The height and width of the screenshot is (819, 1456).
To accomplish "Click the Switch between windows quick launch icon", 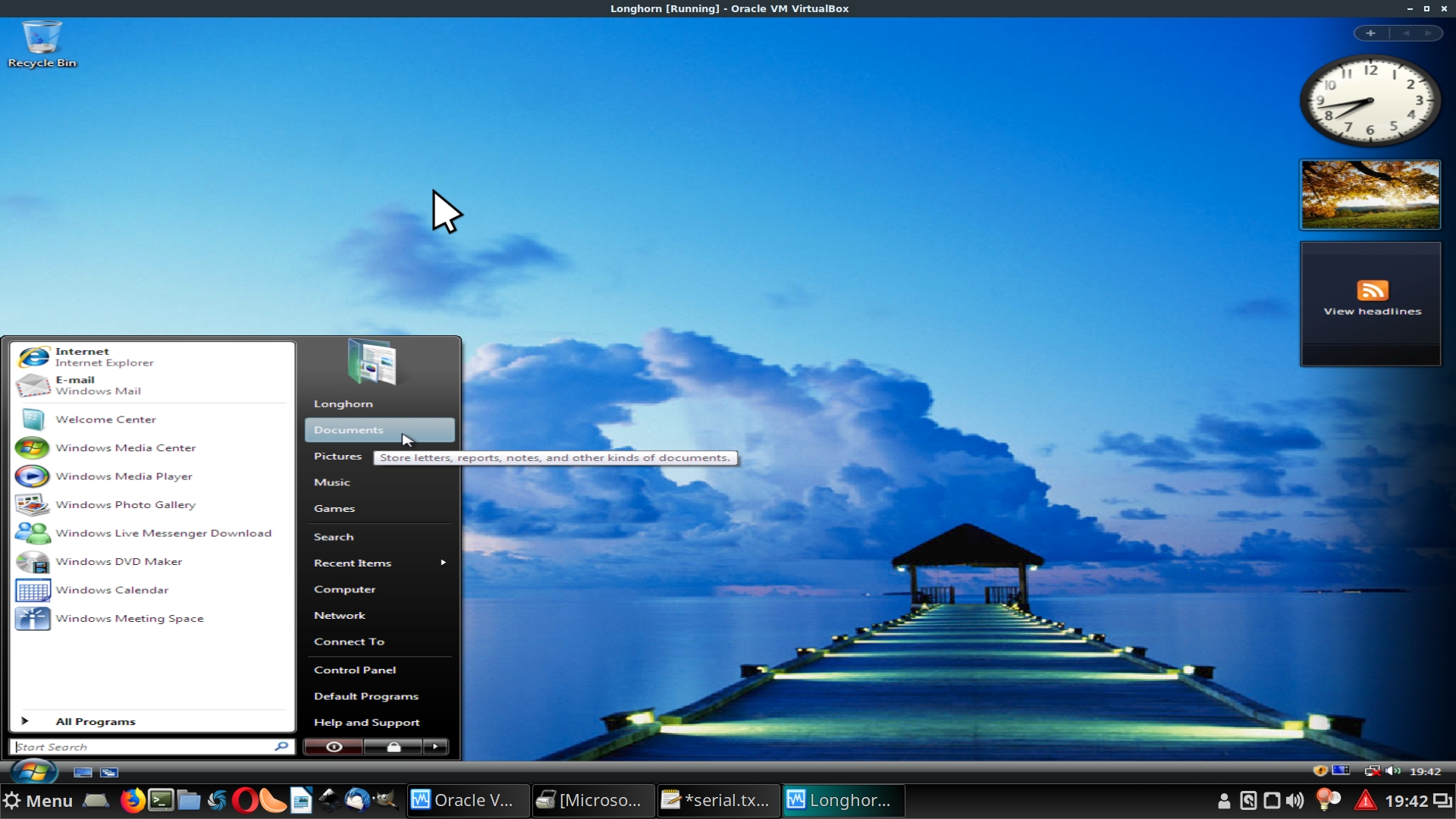I will [x=109, y=772].
